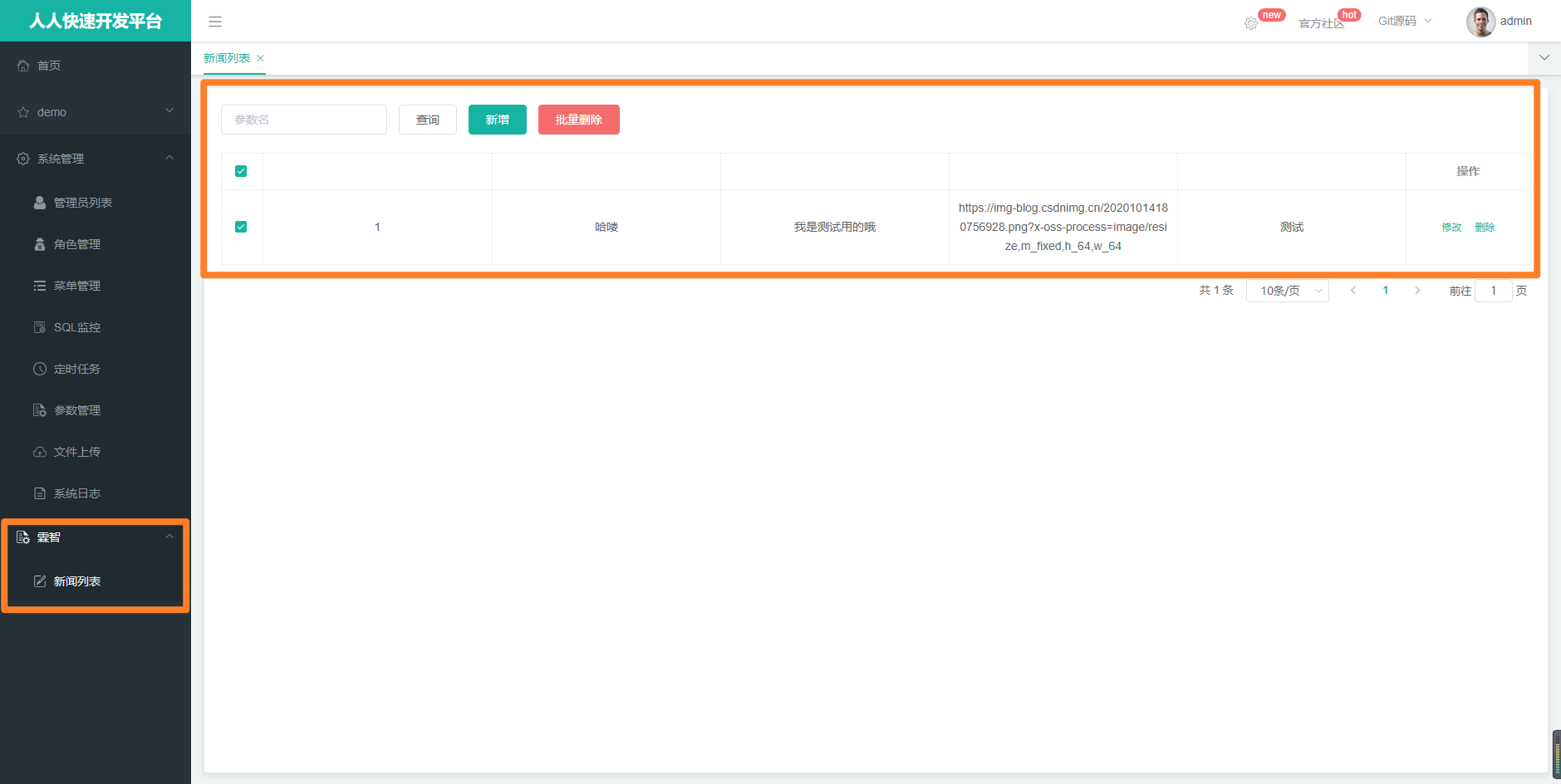Open the Git源码 dropdown

1405,22
